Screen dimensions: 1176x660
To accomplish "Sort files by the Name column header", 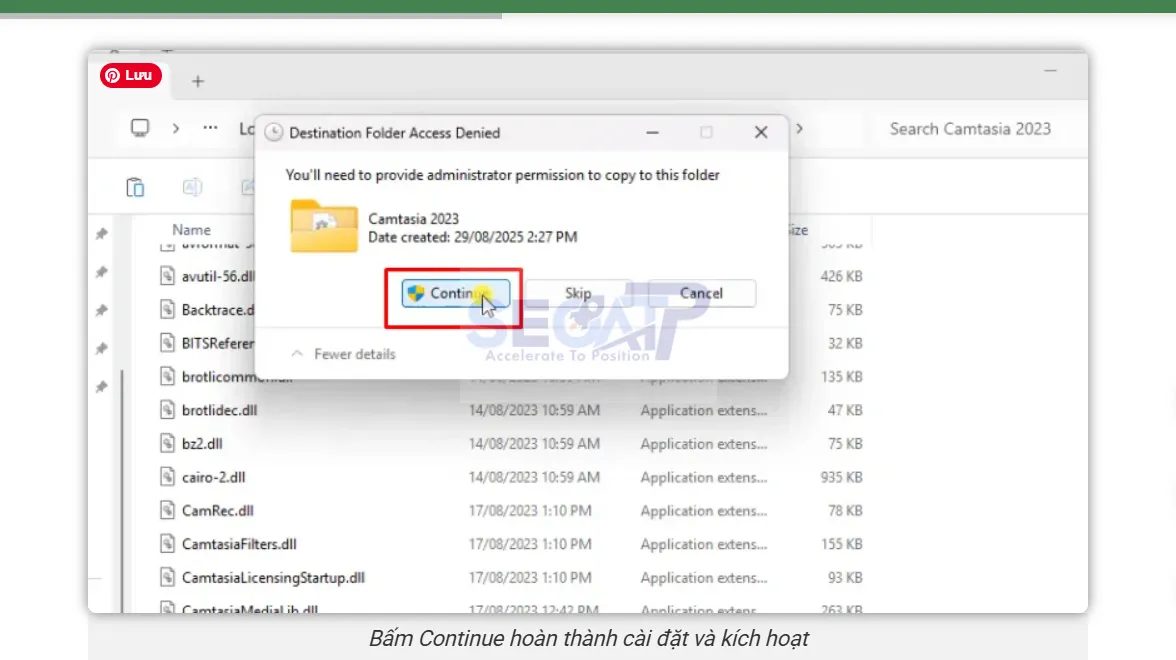I will pos(191,229).
